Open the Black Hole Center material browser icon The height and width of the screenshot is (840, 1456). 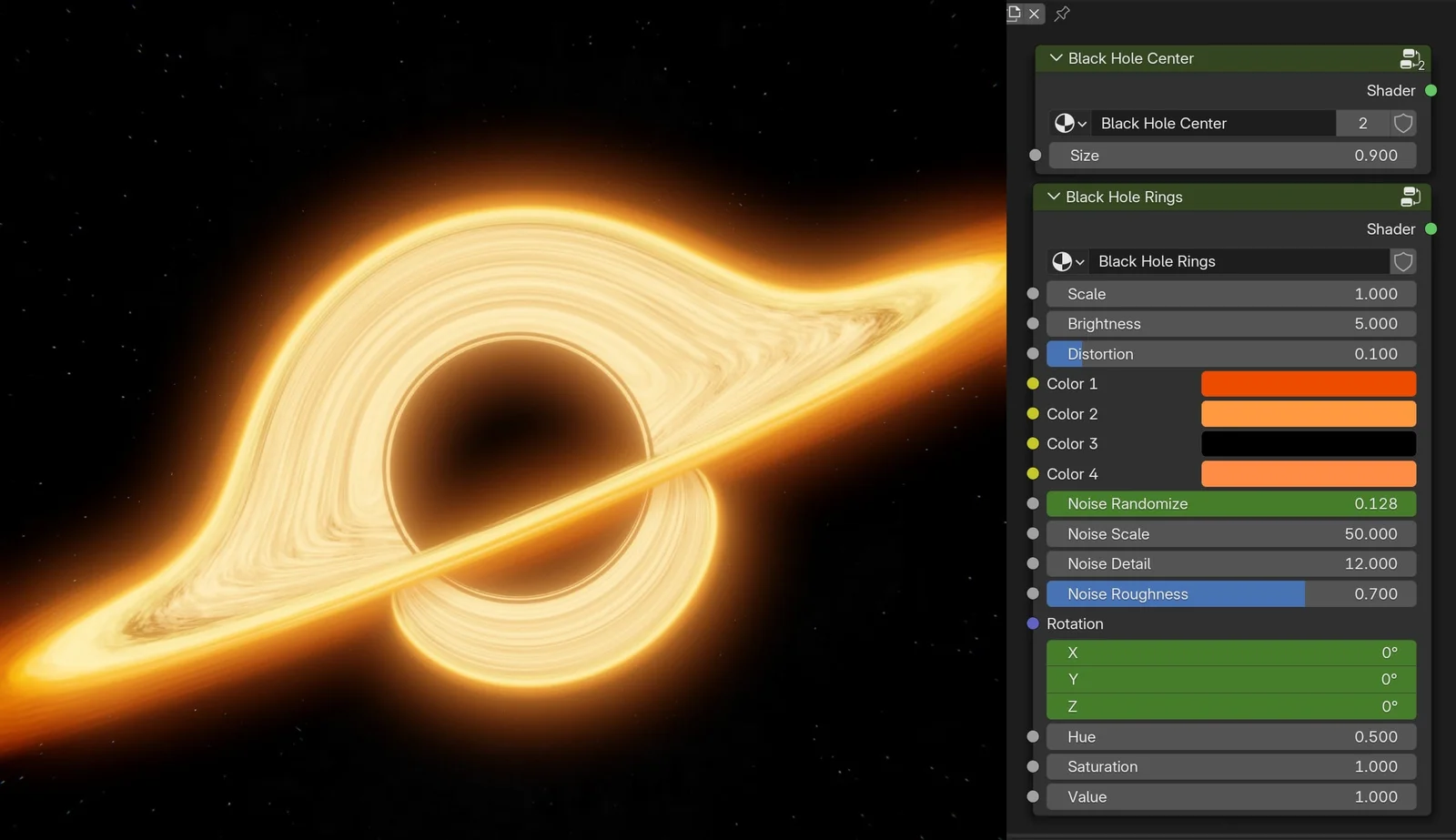[x=1065, y=123]
